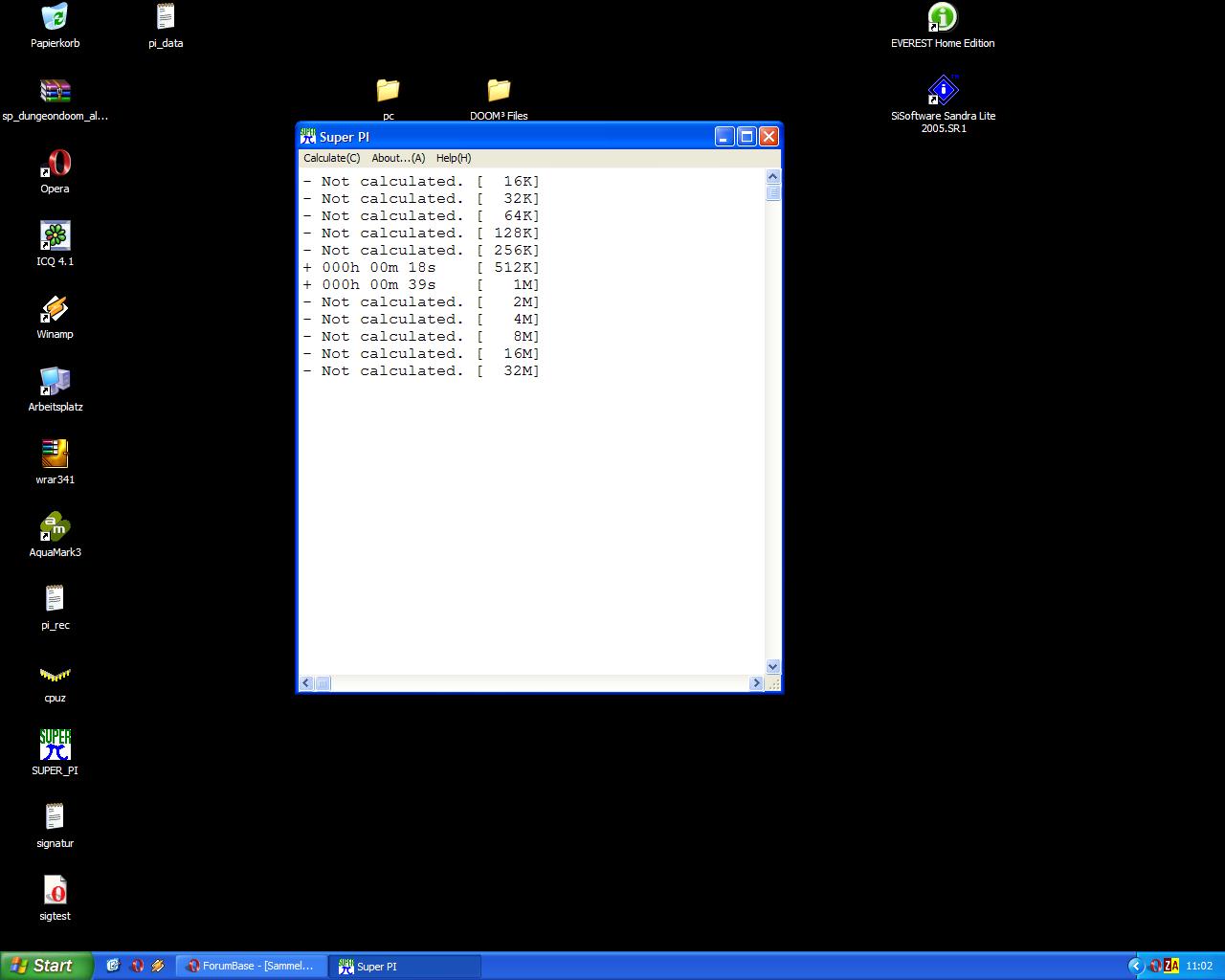Image resolution: width=1225 pixels, height=980 pixels.
Task: Launch the AquaMark3 desktop shortcut
Action: (55, 527)
